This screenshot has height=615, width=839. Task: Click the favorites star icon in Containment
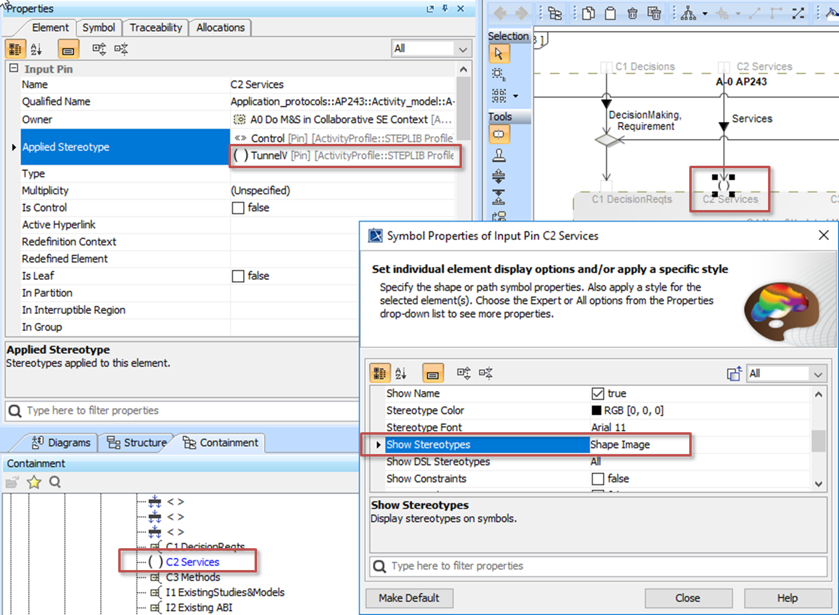point(34,482)
